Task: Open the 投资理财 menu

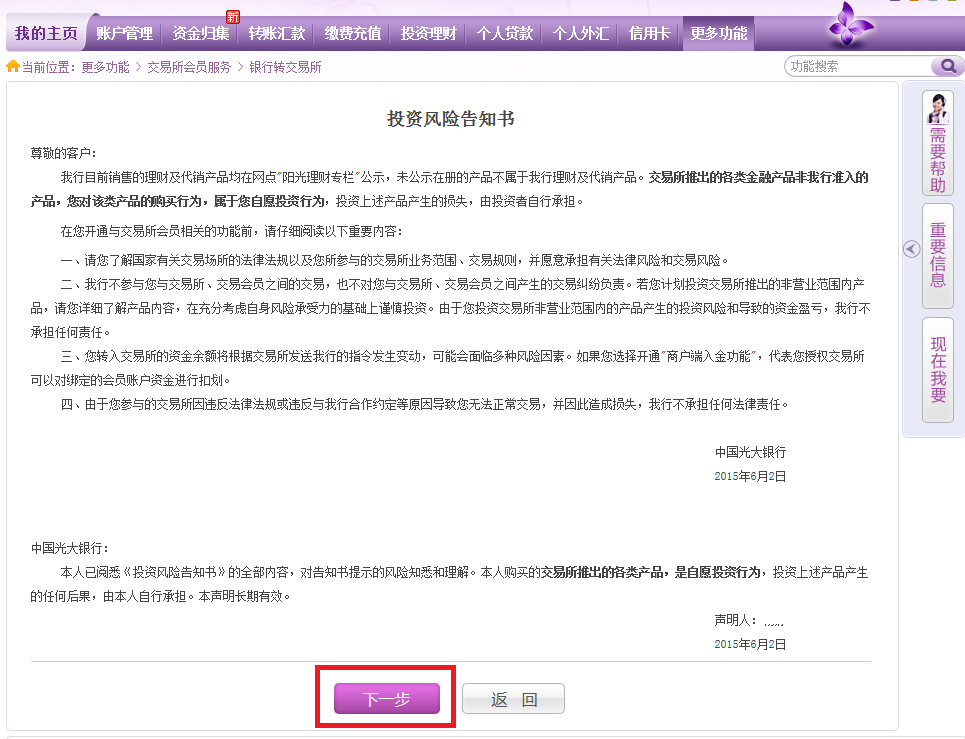Action: [429, 34]
